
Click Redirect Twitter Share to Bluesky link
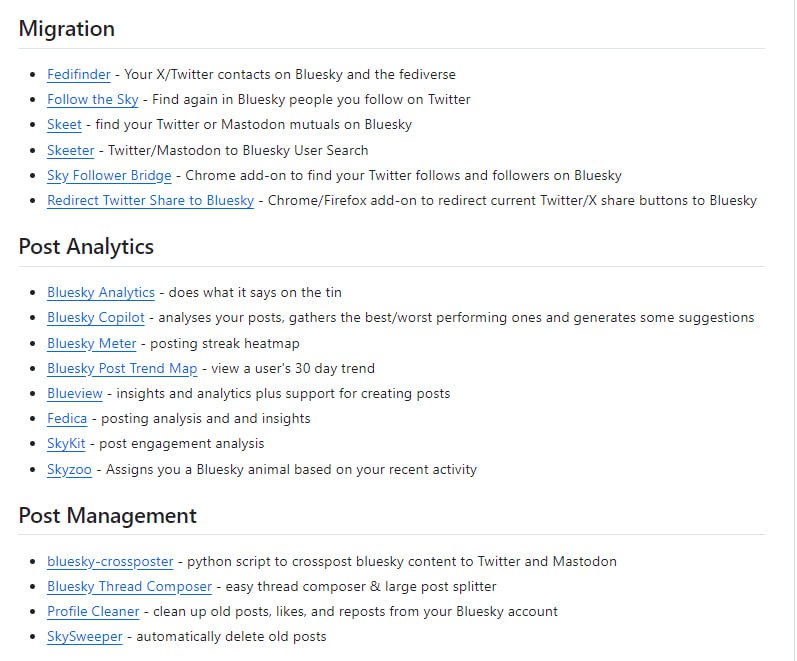(x=150, y=200)
